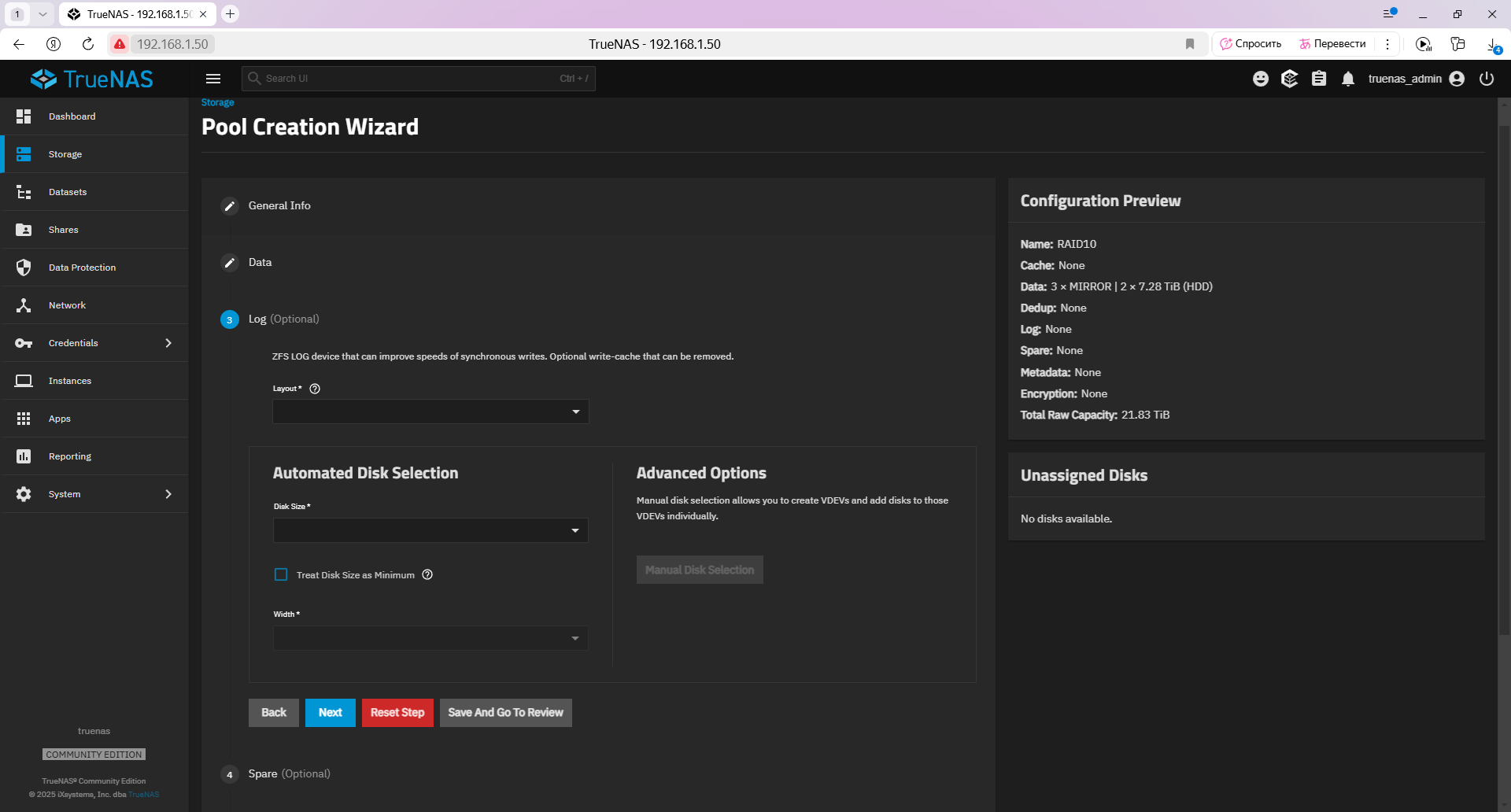Viewport: 1511px width, 812px height.
Task: Click the Перевести translate button
Action: click(x=1332, y=44)
